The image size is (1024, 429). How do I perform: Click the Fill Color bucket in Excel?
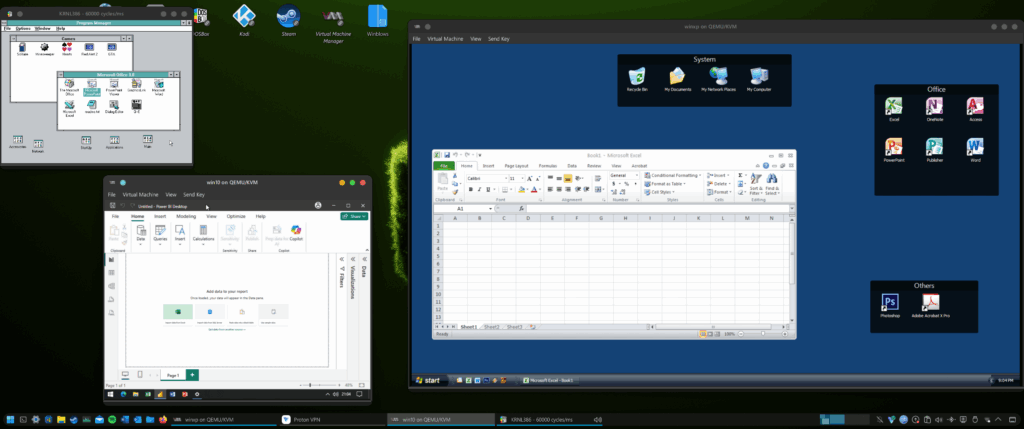coord(522,189)
